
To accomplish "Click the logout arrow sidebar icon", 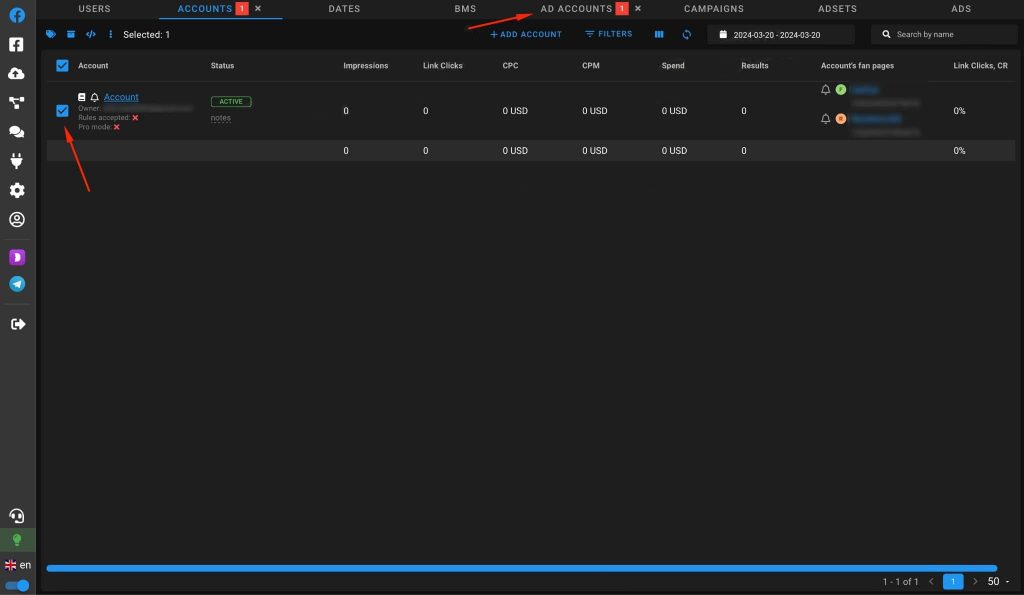I will [18, 325].
